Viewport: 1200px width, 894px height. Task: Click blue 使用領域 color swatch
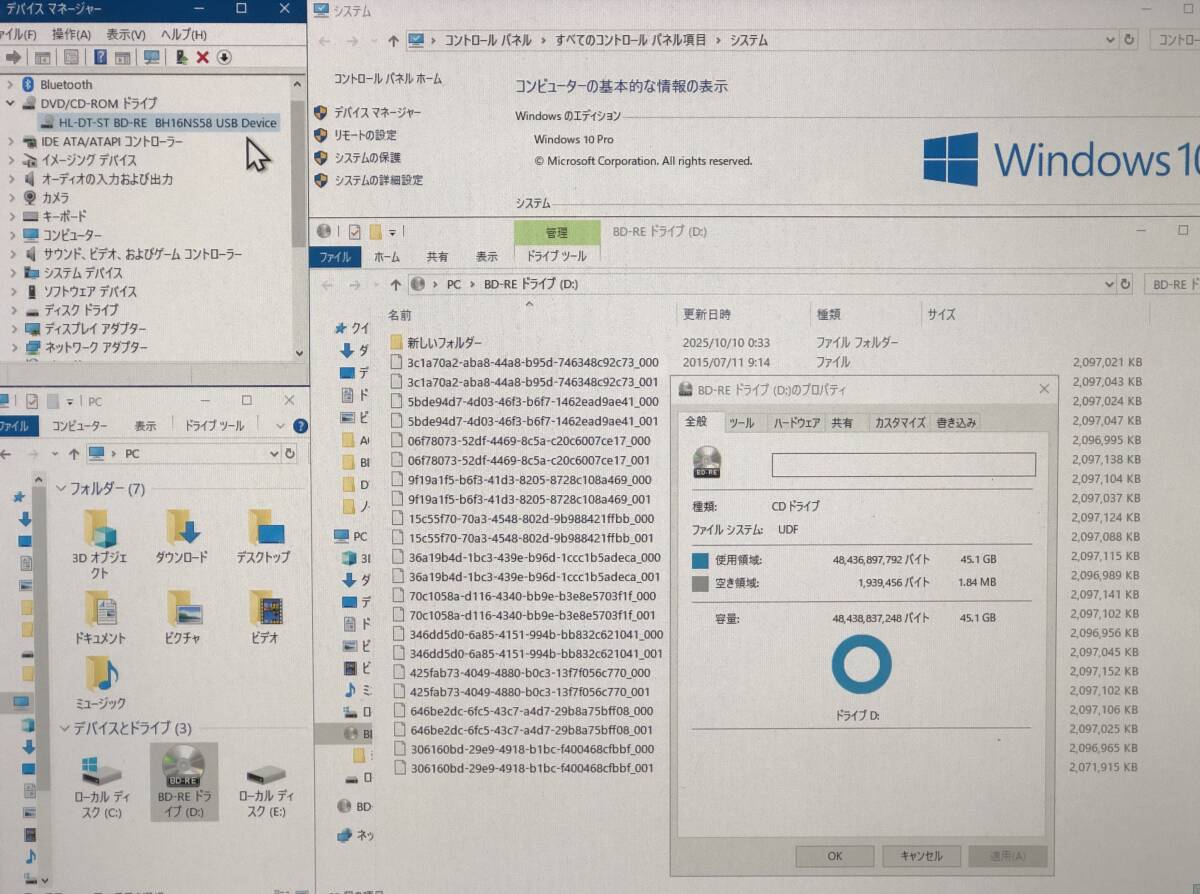point(700,562)
